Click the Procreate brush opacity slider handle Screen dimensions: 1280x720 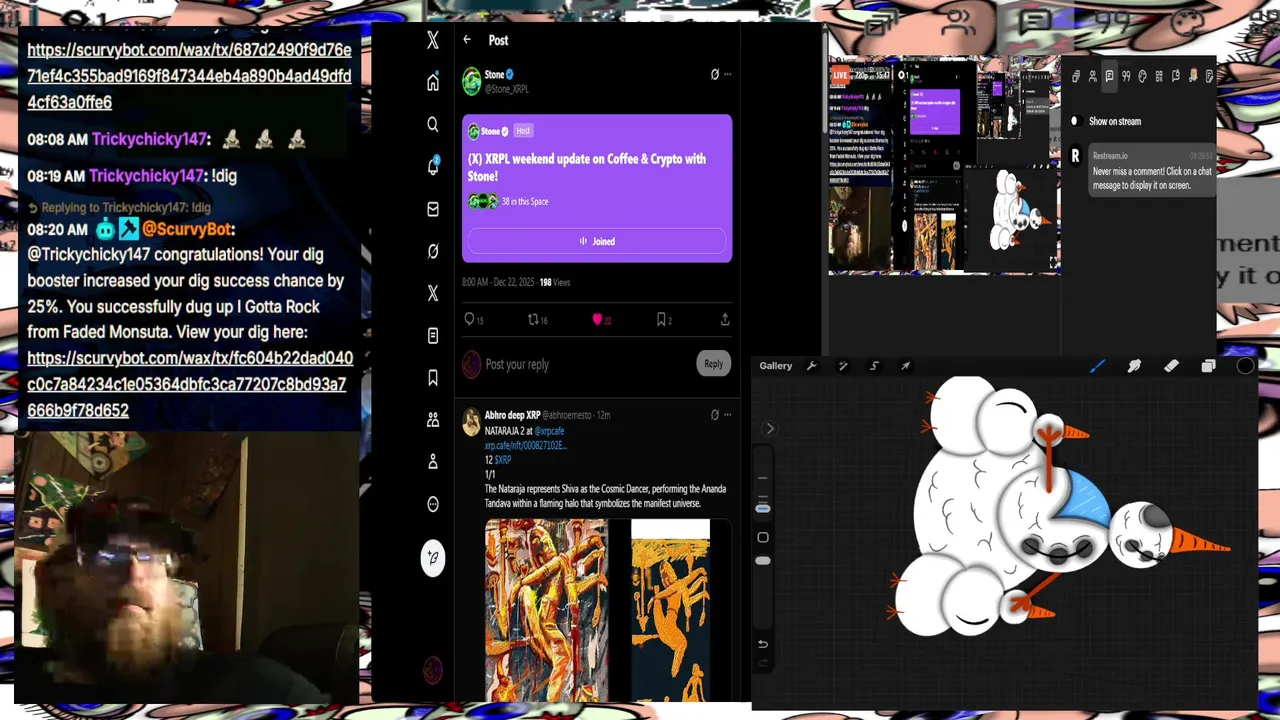point(763,561)
